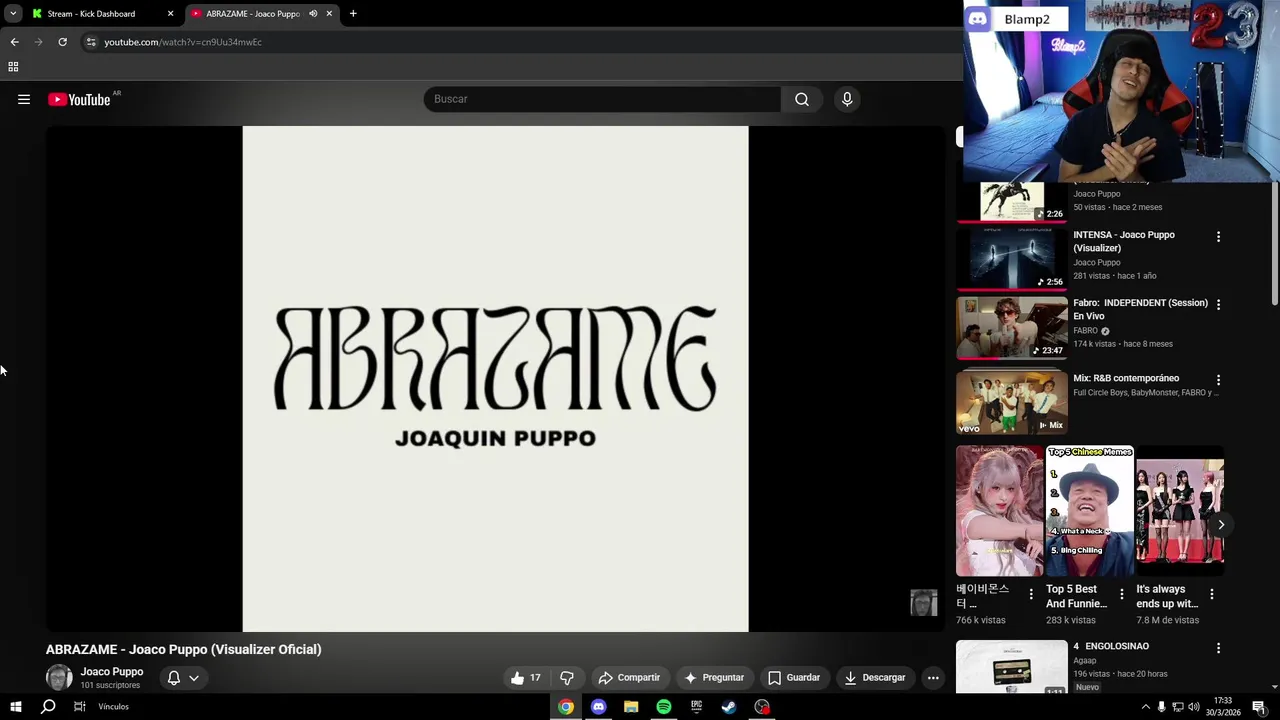Show hidden system tray icons
The height and width of the screenshot is (720, 1280).
pos(1146,707)
